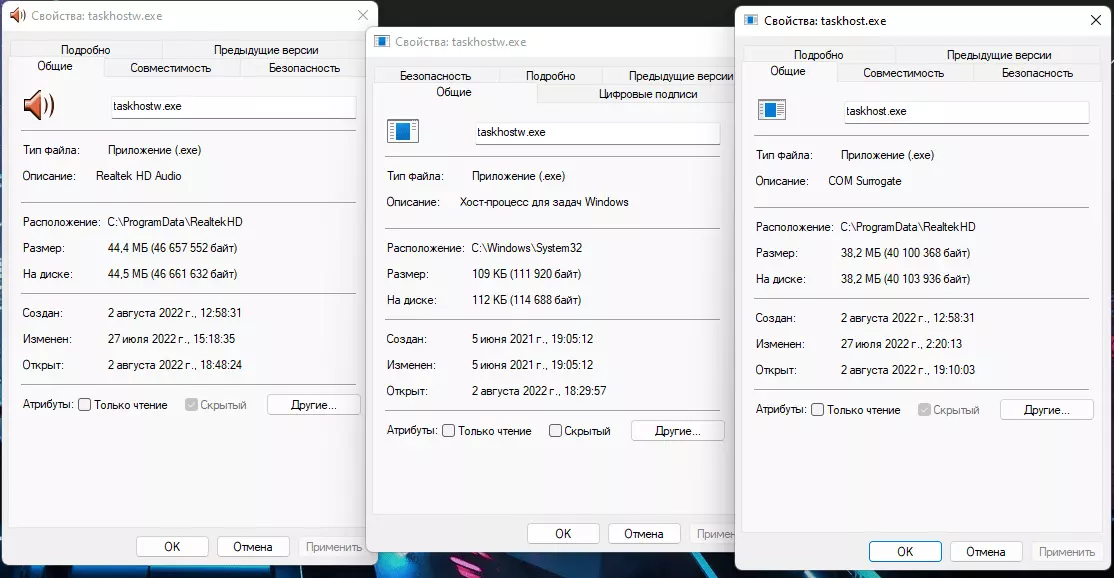Click the title bar icon of the taskhost.exe window

coord(751,20)
